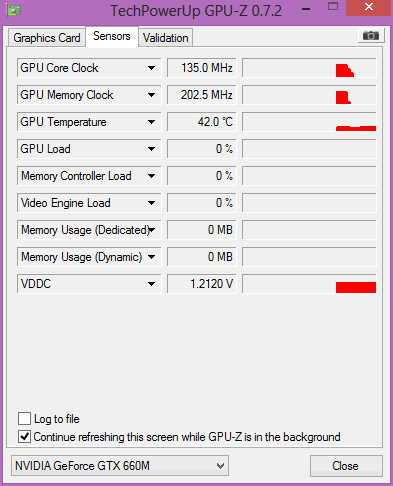Viewport: 393px width, 486px height.
Task: Minimize the GPU-Z window
Action: click(306, 9)
